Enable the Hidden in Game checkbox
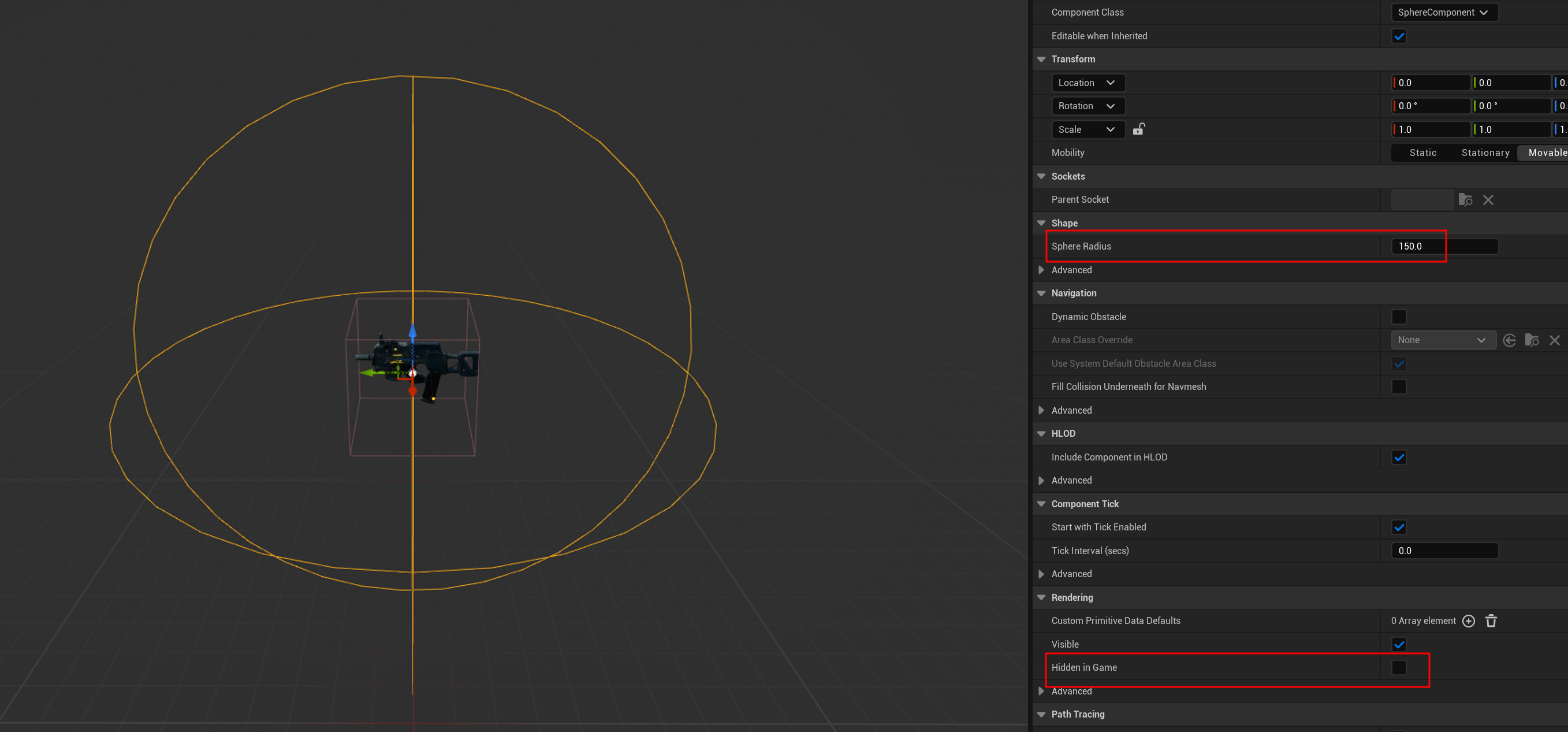1568x732 pixels. 1399,668
